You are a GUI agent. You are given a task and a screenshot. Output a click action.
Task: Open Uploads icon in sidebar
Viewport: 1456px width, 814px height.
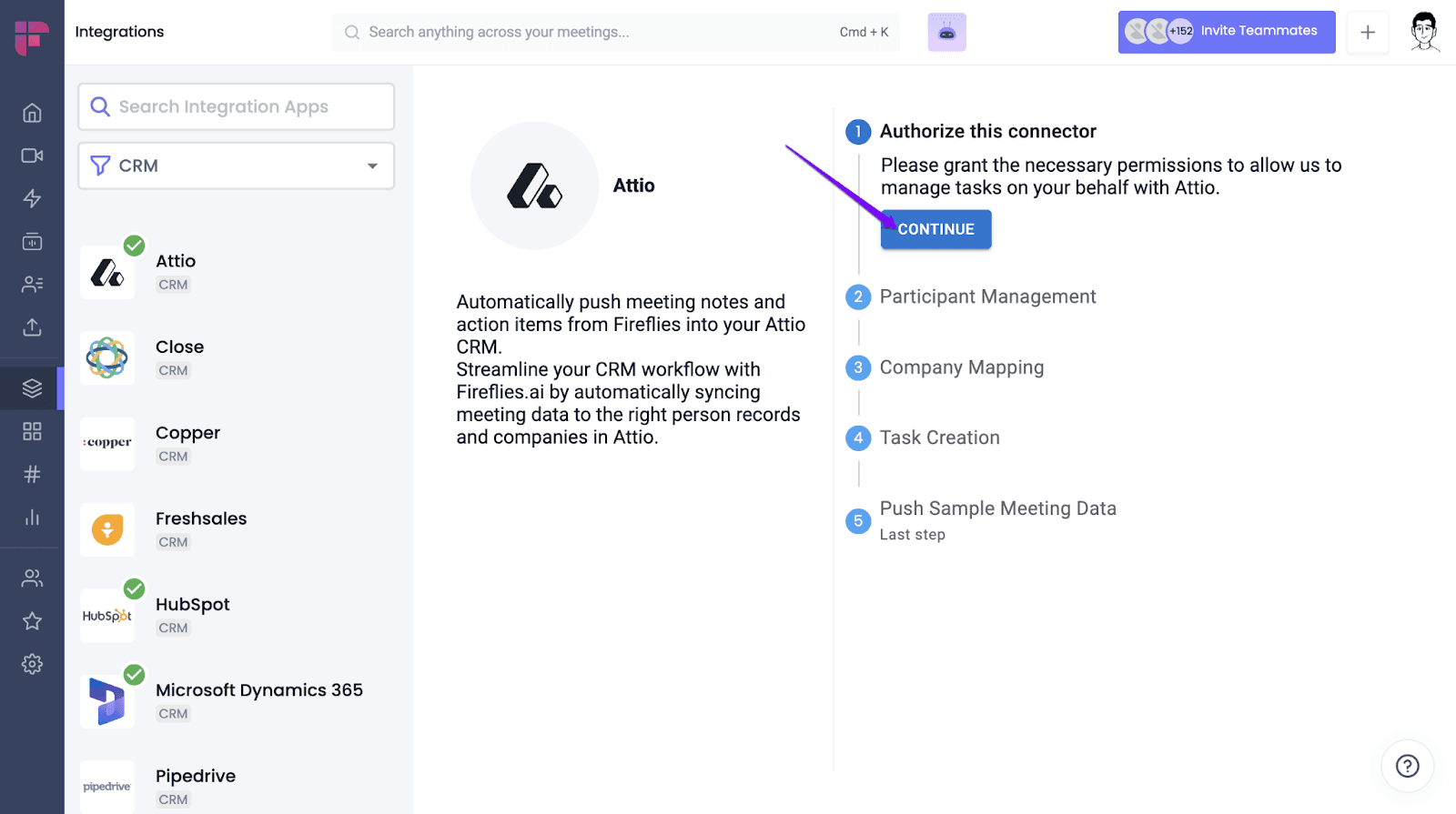32,327
